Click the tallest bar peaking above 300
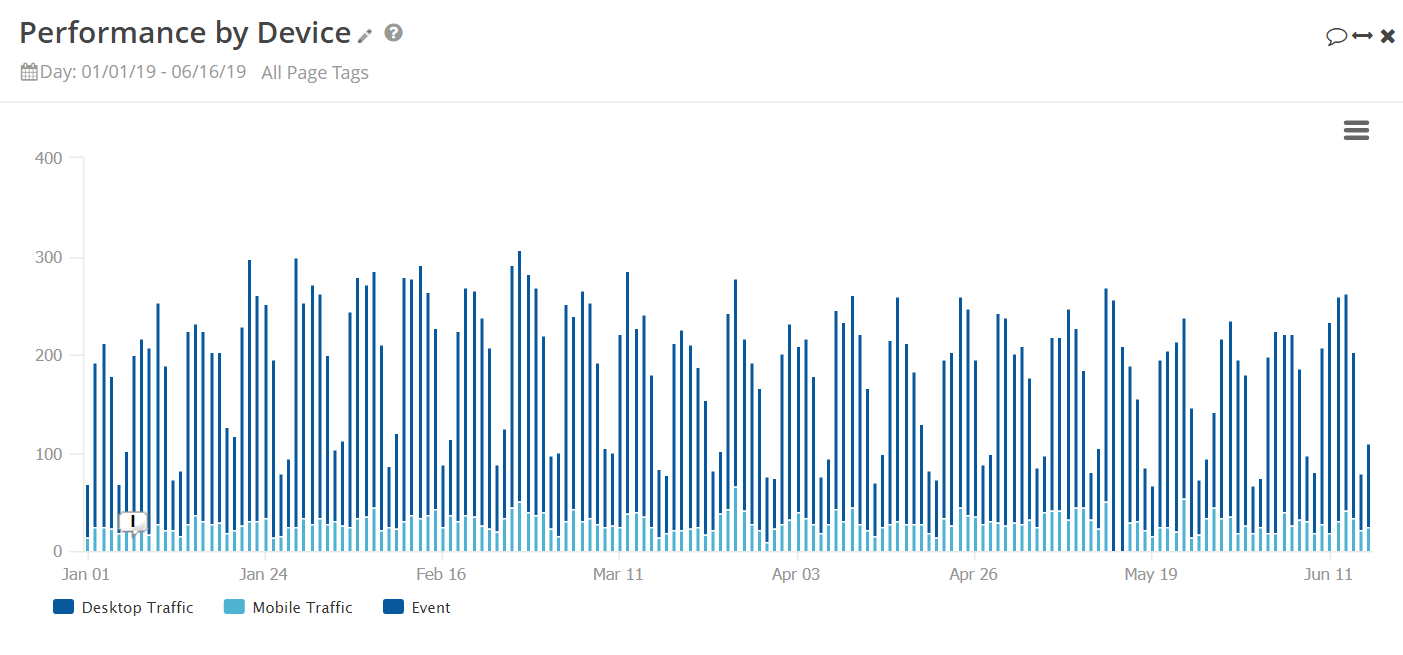The height and width of the screenshot is (655, 1403). (519, 400)
